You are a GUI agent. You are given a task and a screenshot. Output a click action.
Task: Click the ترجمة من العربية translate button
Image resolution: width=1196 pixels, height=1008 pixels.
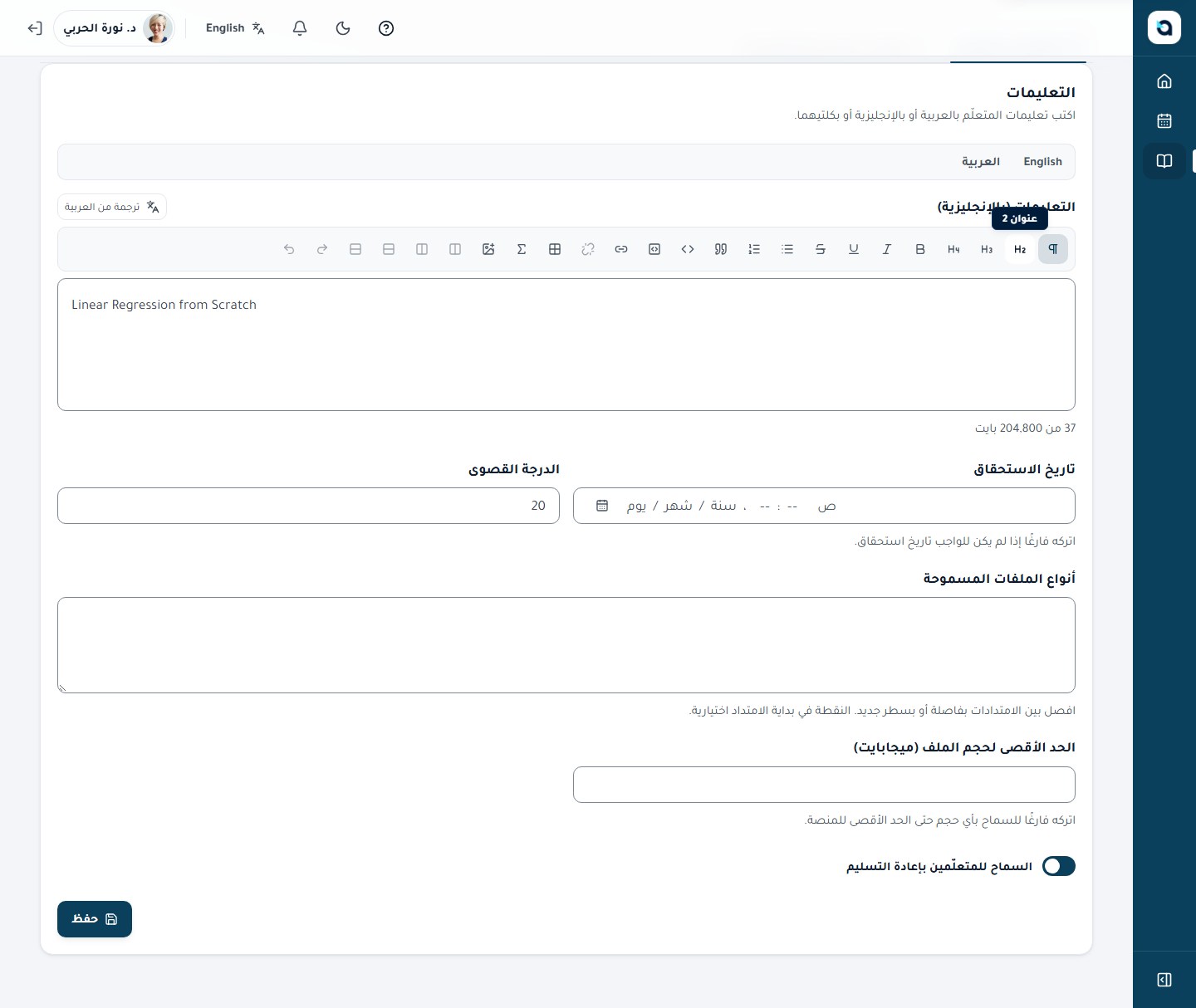tap(112, 207)
